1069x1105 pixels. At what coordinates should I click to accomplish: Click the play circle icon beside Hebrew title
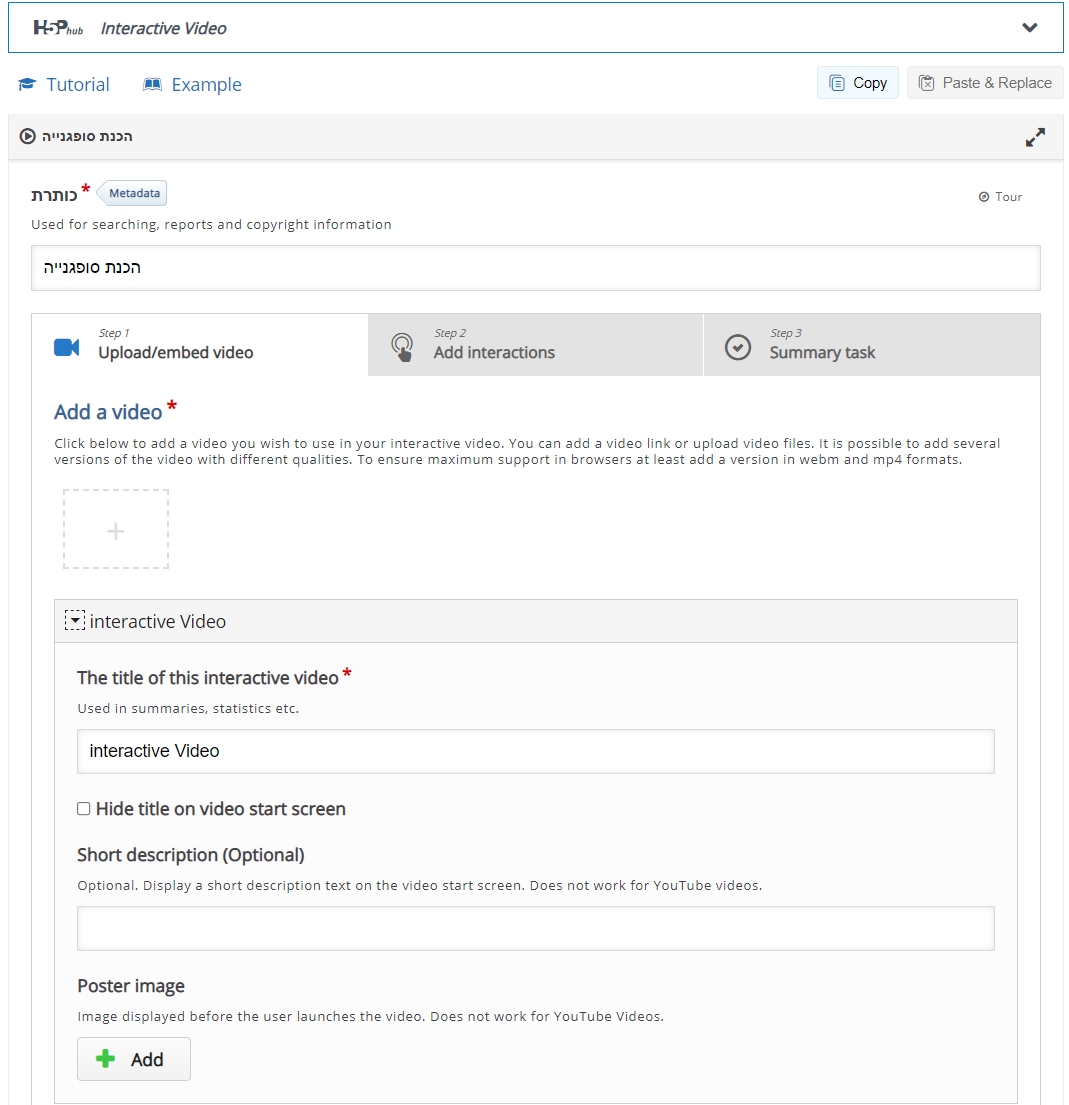(28, 136)
